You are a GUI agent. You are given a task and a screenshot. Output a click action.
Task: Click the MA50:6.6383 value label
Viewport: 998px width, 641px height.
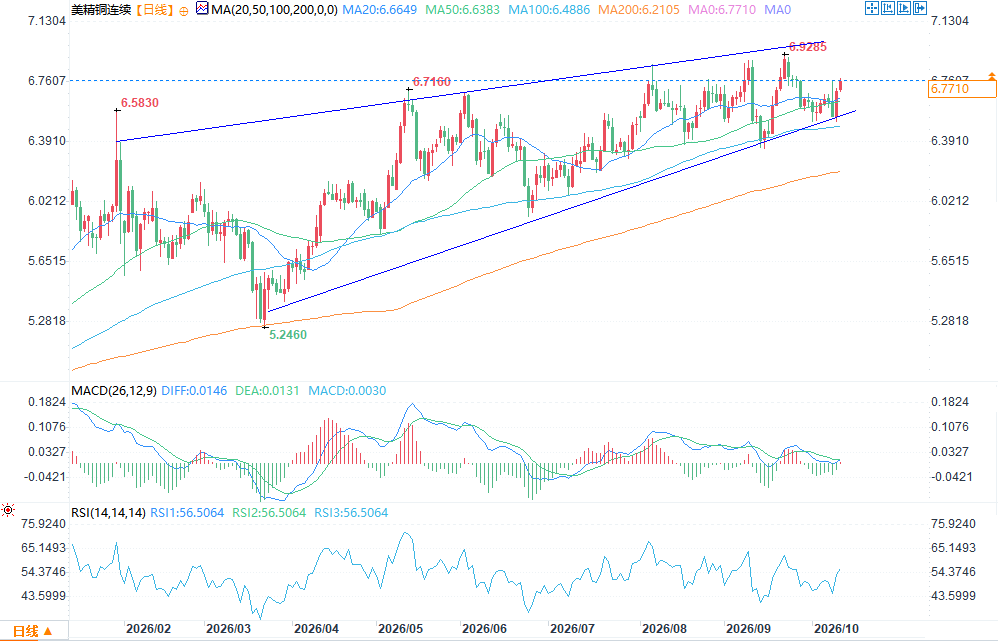coord(463,10)
